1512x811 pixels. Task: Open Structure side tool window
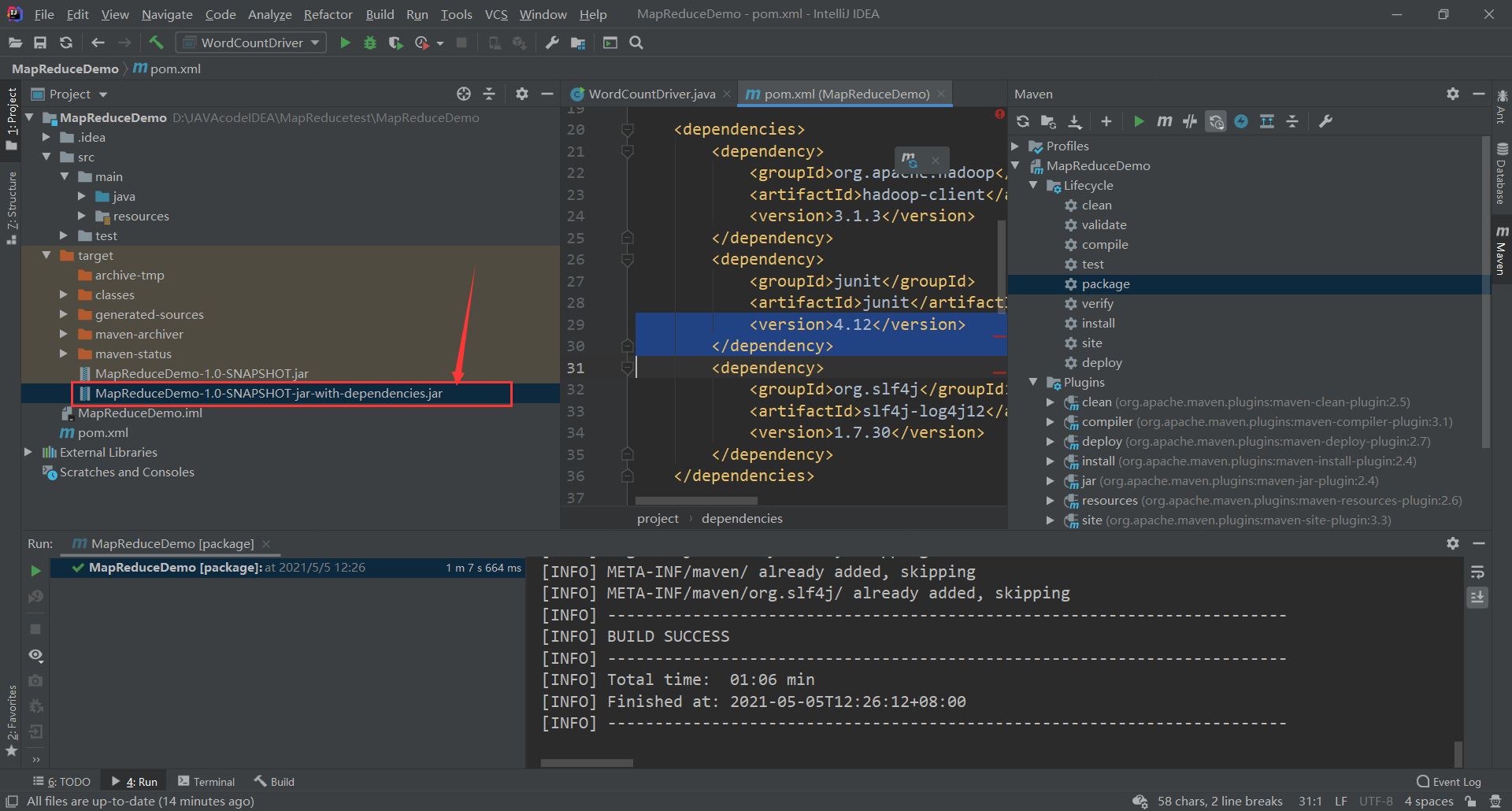pyautogui.click(x=12, y=206)
